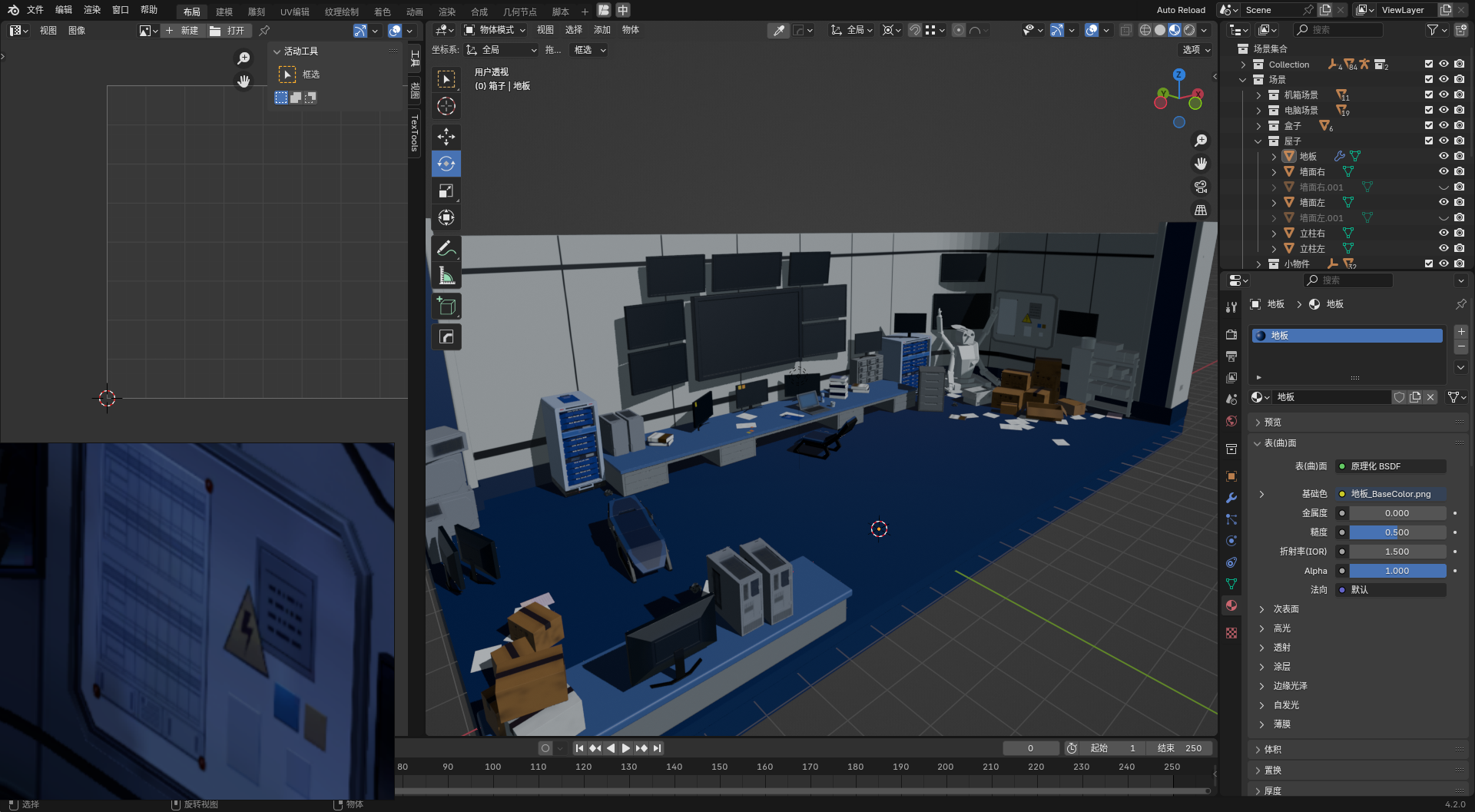Image resolution: width=1475 pixels, height=812 pixels.
Task: Select the Scale tool in viewport toolbar
Action: [x=446, y=191]
